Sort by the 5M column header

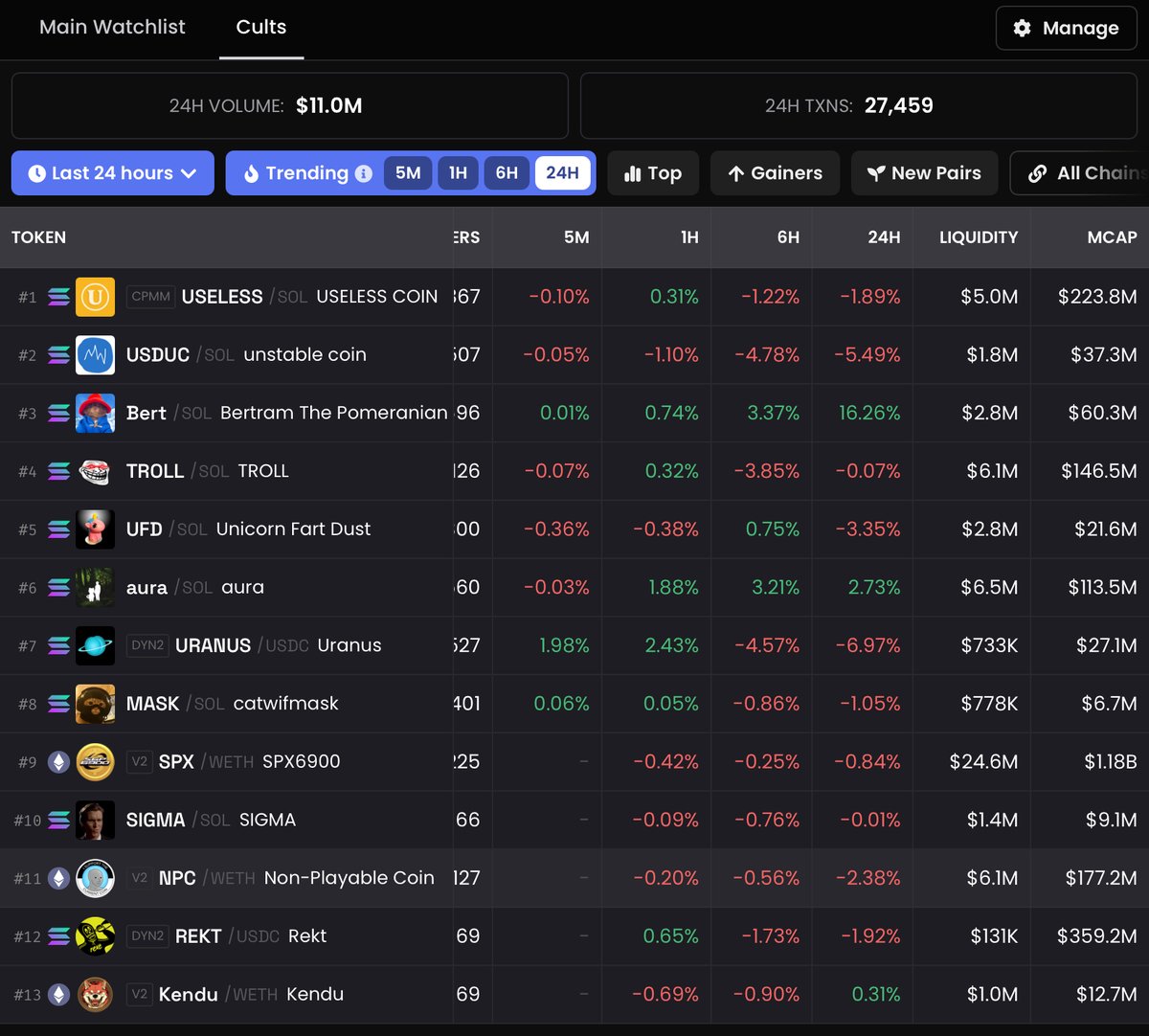576,237
